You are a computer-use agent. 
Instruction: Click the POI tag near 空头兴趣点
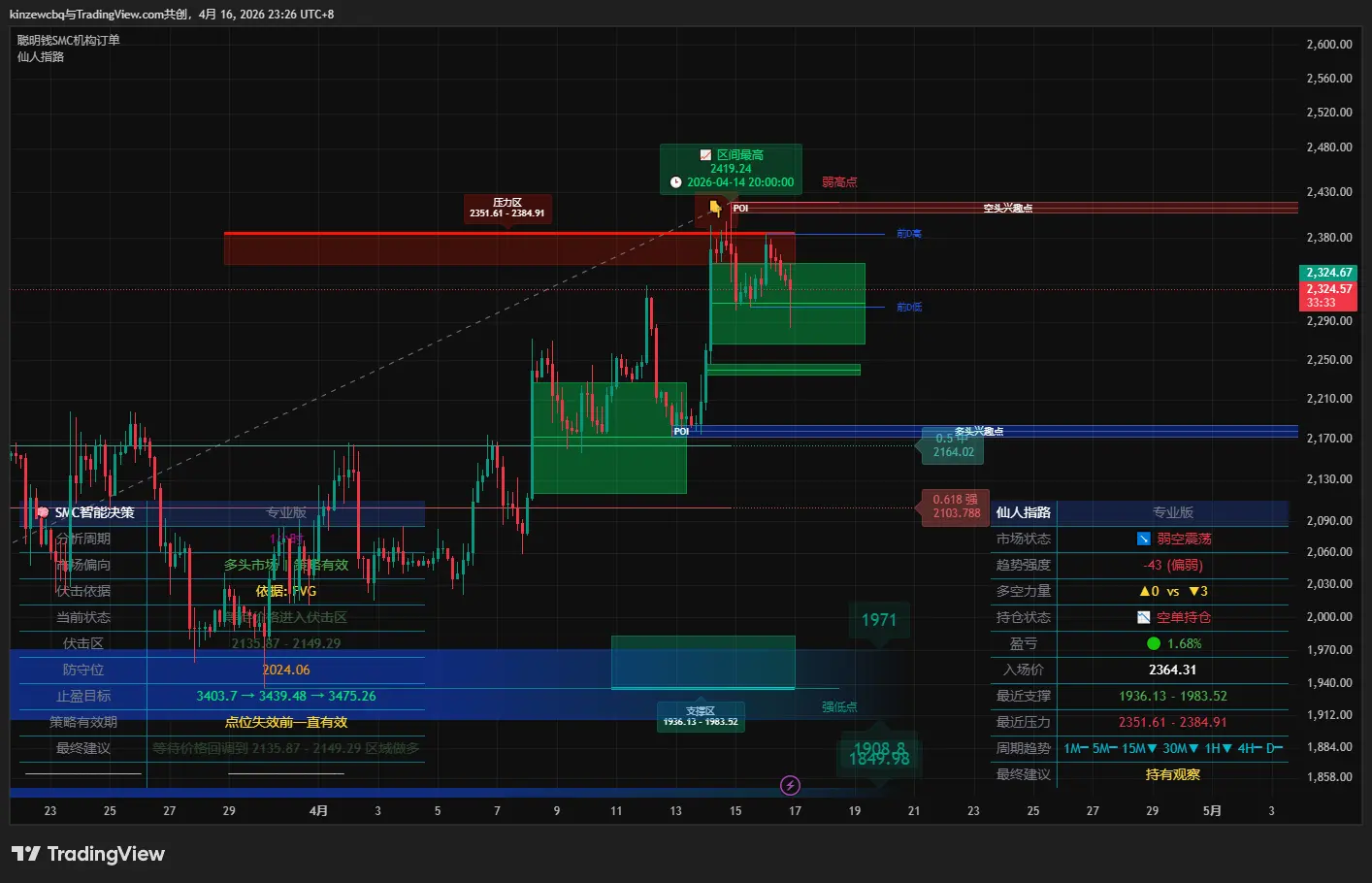coord(740,208)
